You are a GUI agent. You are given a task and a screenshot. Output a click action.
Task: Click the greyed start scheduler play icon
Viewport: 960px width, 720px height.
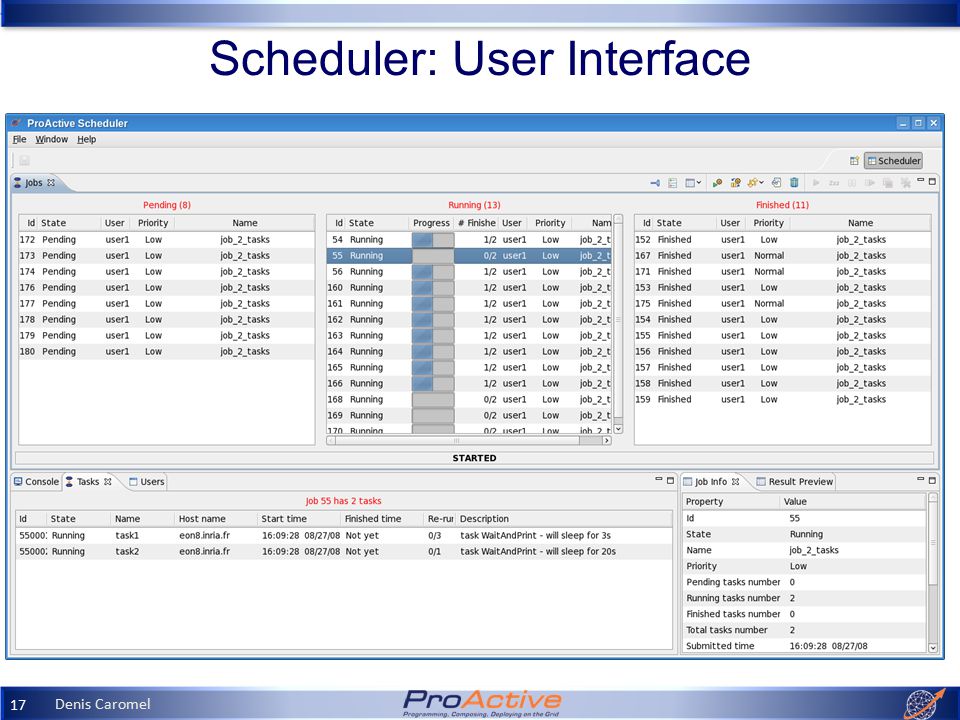point(816,182)
